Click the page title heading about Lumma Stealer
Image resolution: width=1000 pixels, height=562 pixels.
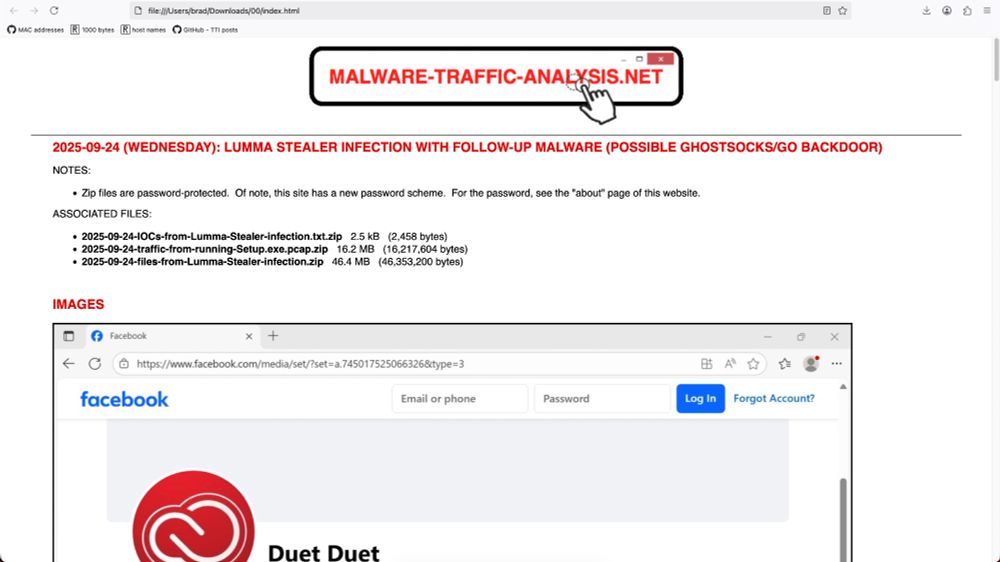pyautogui.click(x=467, y=147)
